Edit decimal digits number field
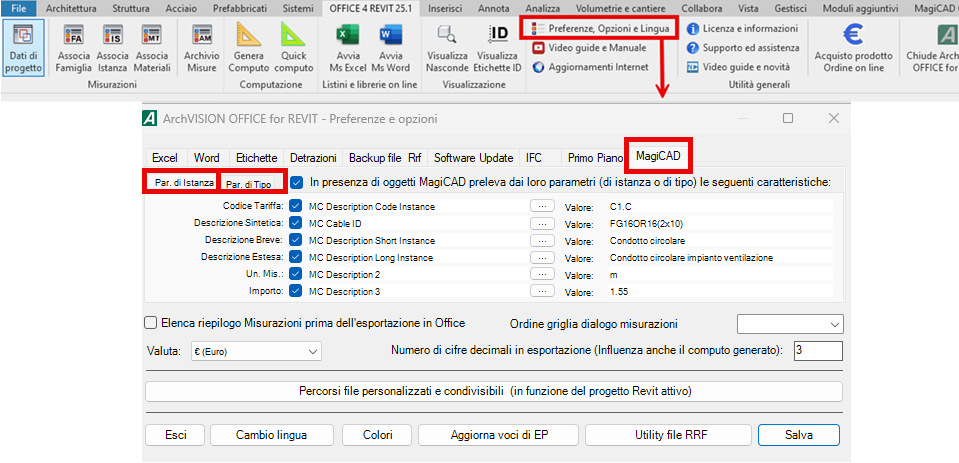 (x=818, y=351)
